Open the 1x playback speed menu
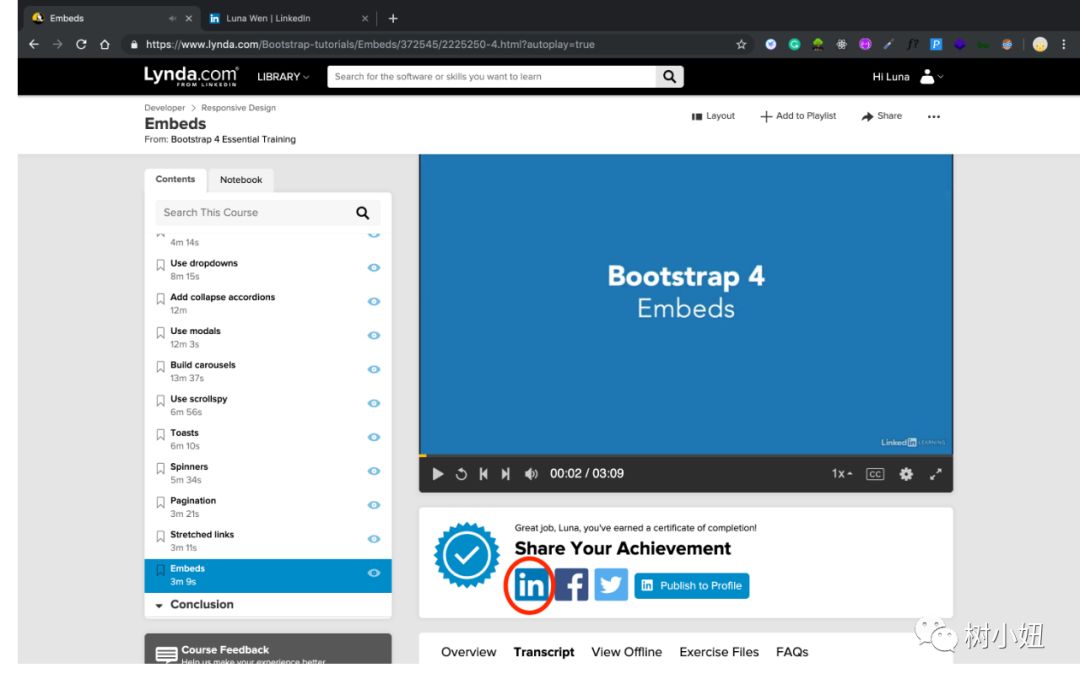The image size is (1080, 684). 842,474
